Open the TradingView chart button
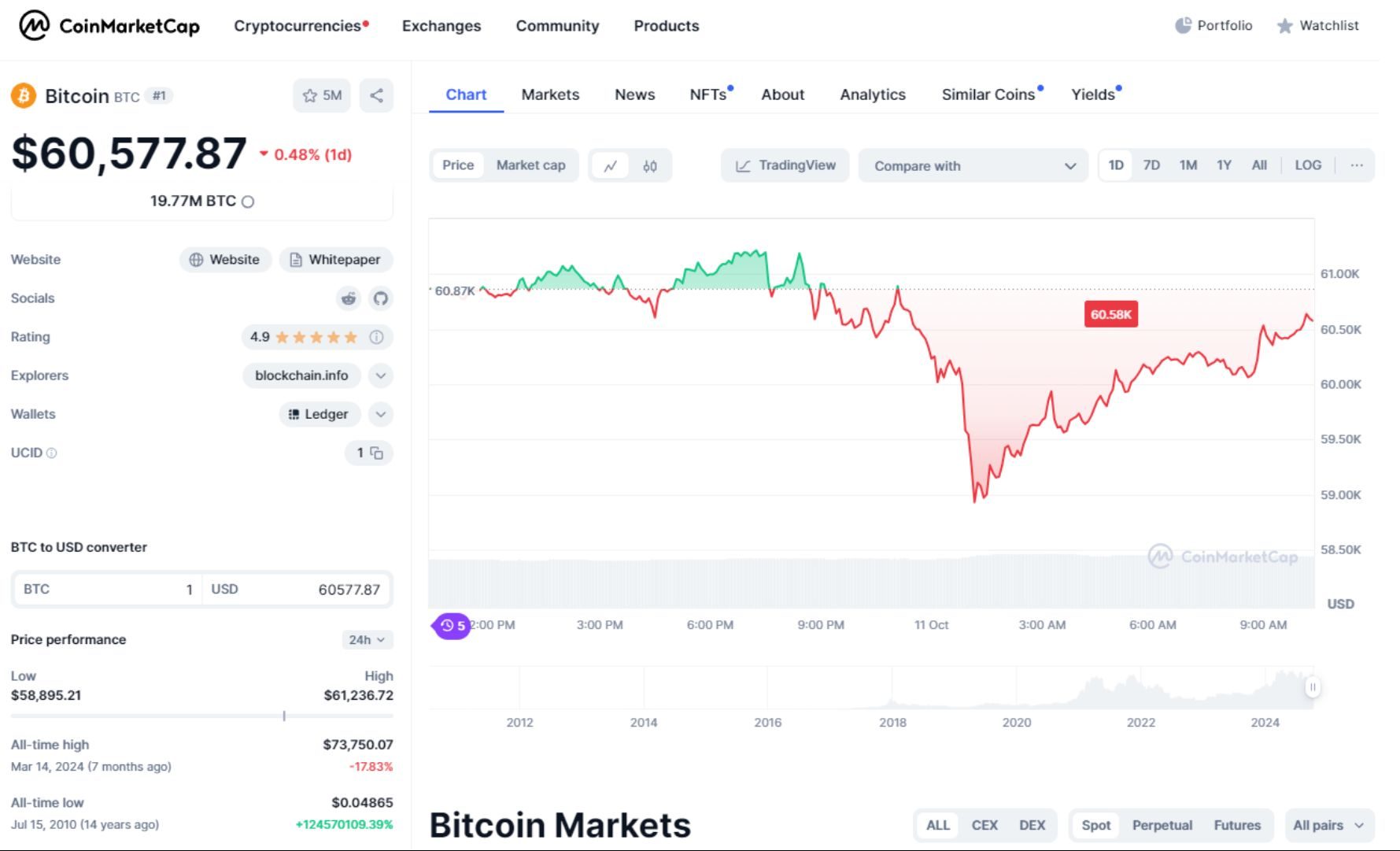 click(x=785, y=165)
